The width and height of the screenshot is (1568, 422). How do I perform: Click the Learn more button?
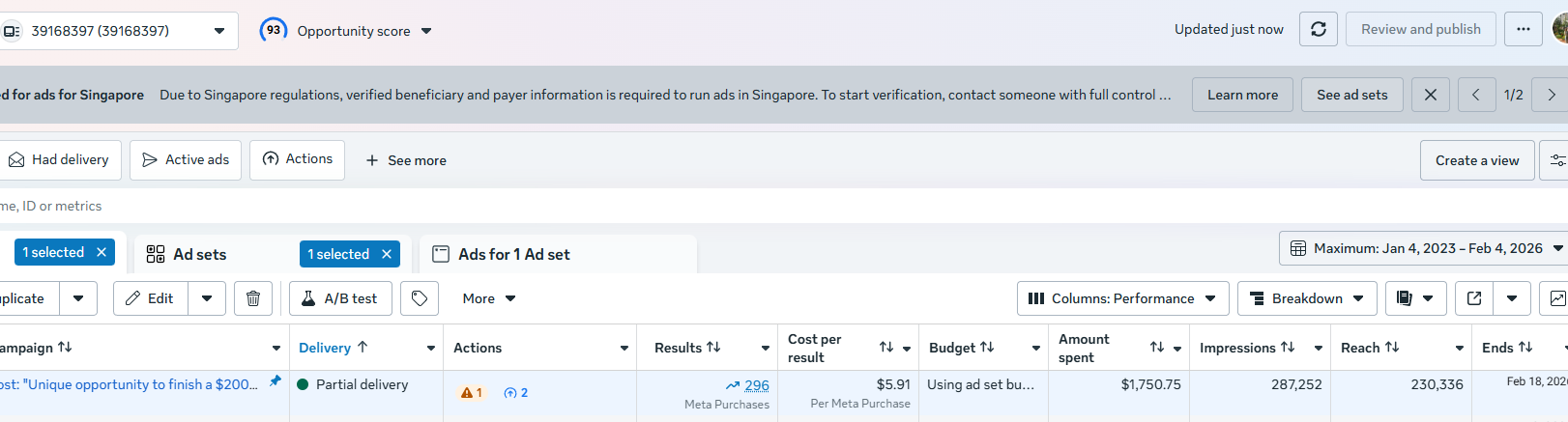coord(1242,95)
